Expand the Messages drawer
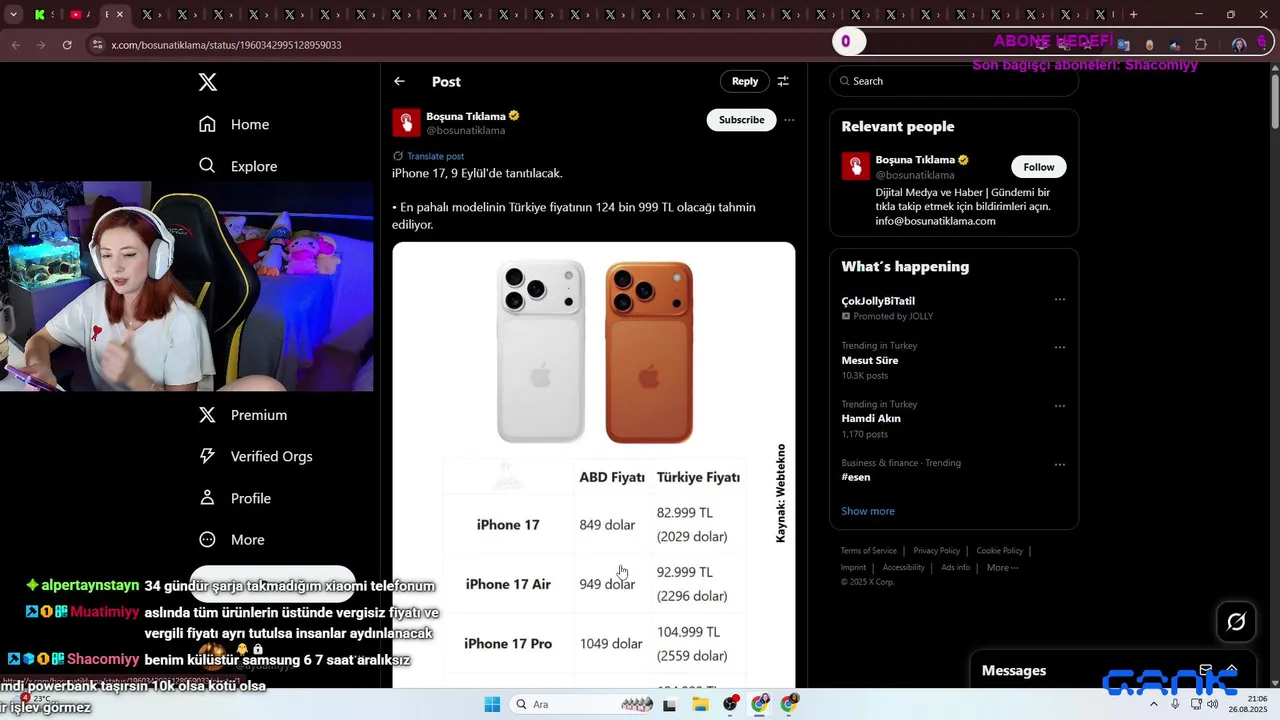1280x720 pixels. [x=1232, y=670]
